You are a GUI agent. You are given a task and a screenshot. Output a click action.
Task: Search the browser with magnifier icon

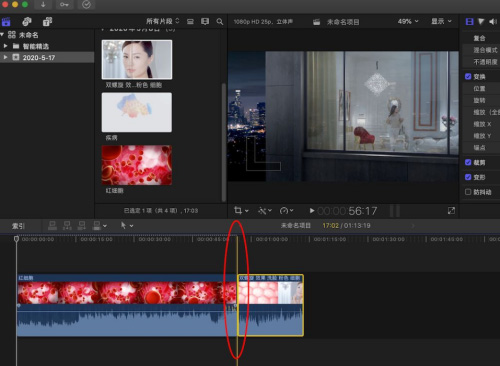point(220,22)
